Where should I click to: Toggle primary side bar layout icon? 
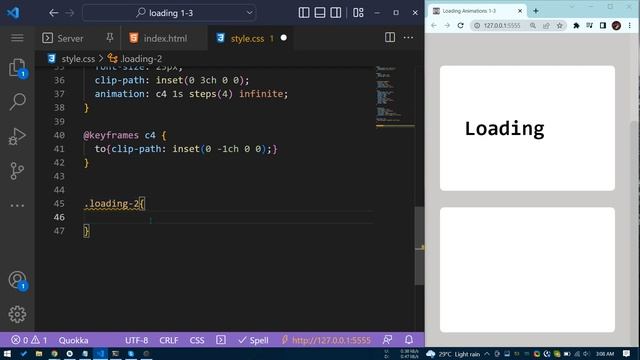(304, 13)
